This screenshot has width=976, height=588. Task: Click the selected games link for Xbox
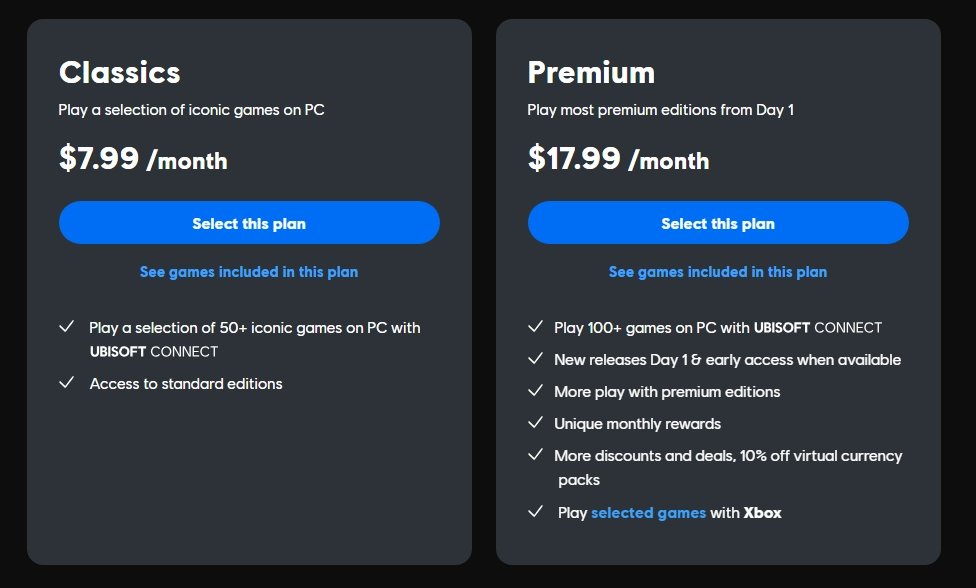click(x=648, y=513)
